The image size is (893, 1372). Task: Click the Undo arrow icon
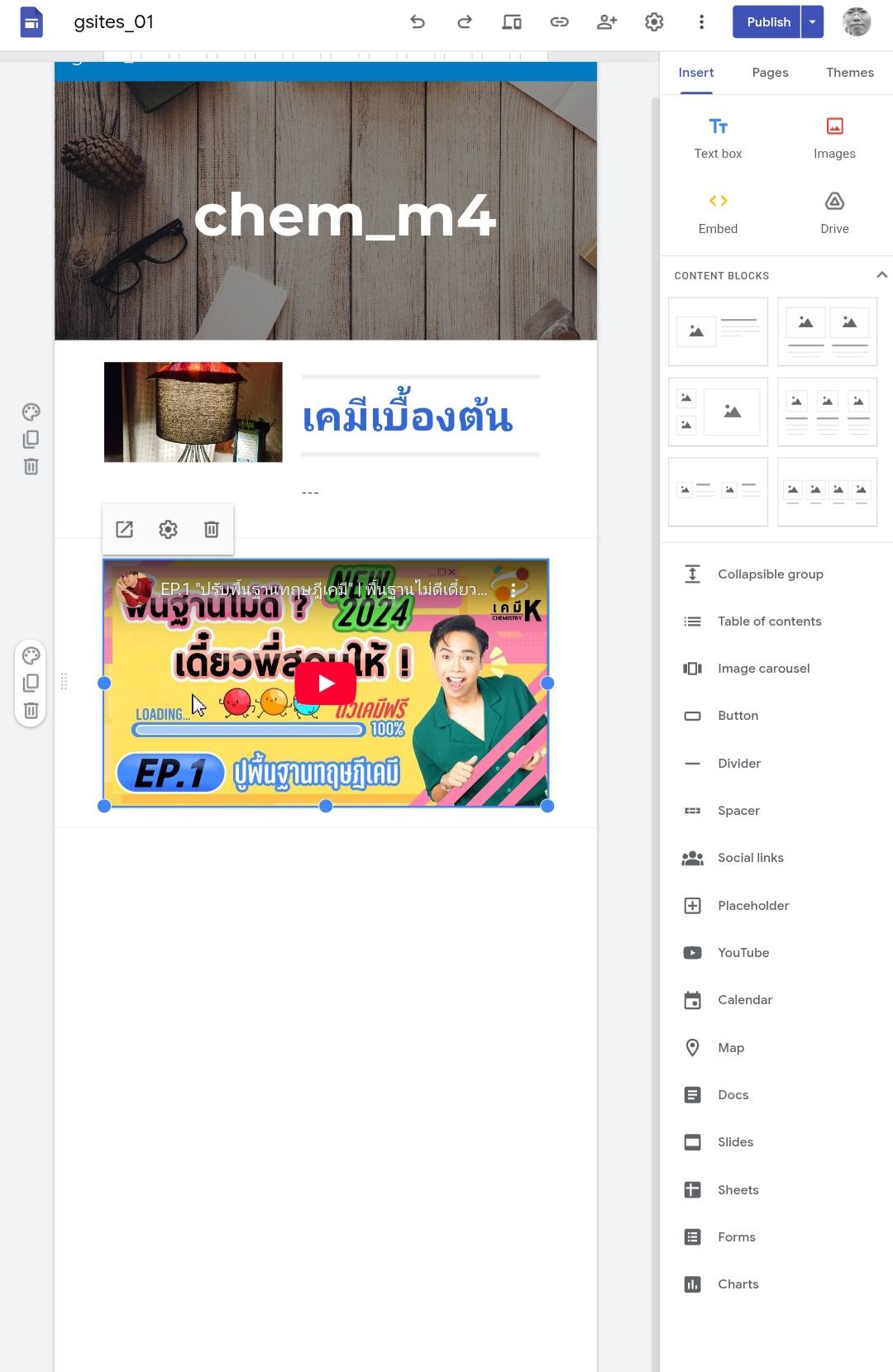tap(418, 22)
